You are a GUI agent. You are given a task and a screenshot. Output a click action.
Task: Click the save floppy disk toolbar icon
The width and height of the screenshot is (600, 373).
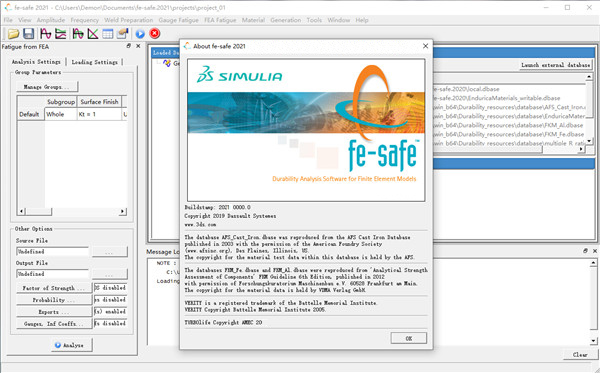pos(29,34)
